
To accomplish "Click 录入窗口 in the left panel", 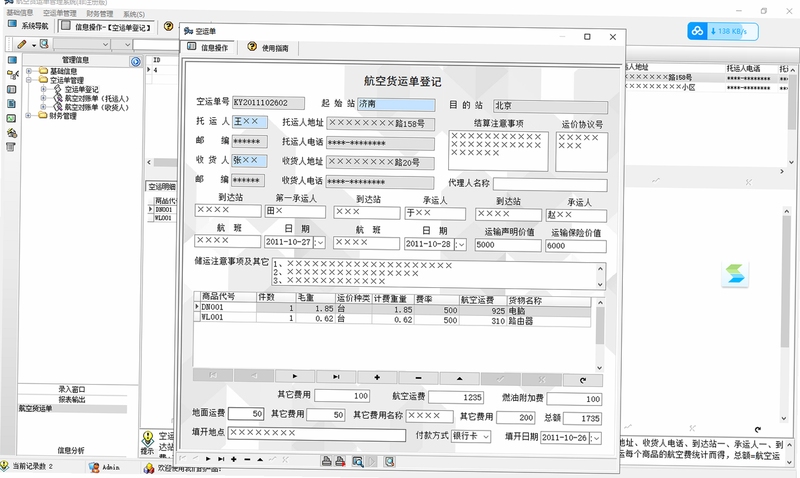I will pos(72,389).
